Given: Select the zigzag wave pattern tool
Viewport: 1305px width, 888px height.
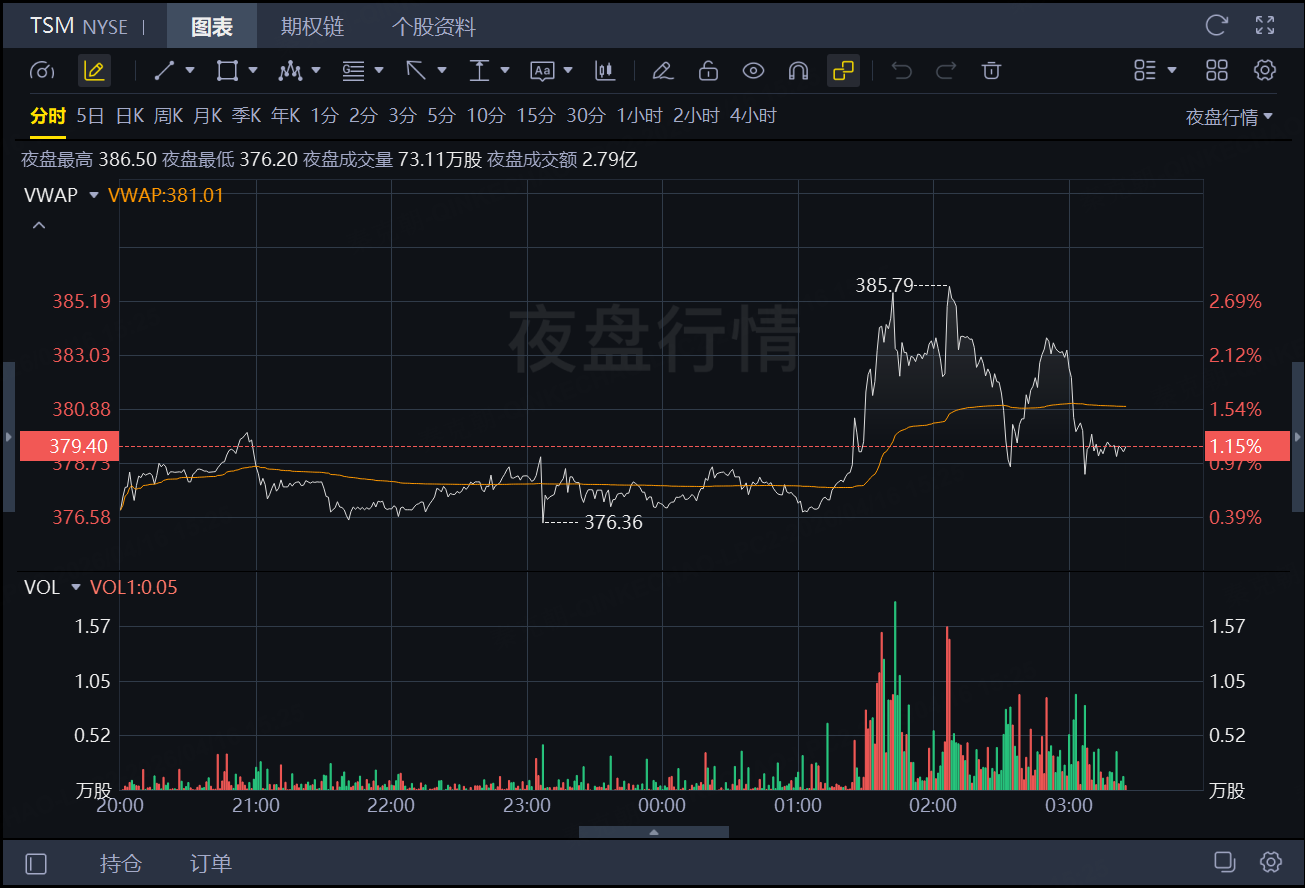Looking at the screenshot, I should click(x=290, y=71).
